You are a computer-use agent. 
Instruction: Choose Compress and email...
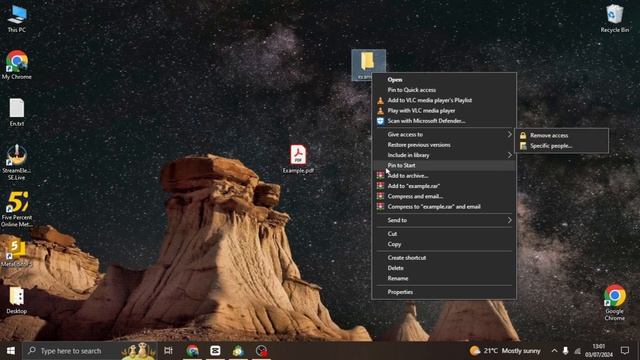[x=444, y=196]
